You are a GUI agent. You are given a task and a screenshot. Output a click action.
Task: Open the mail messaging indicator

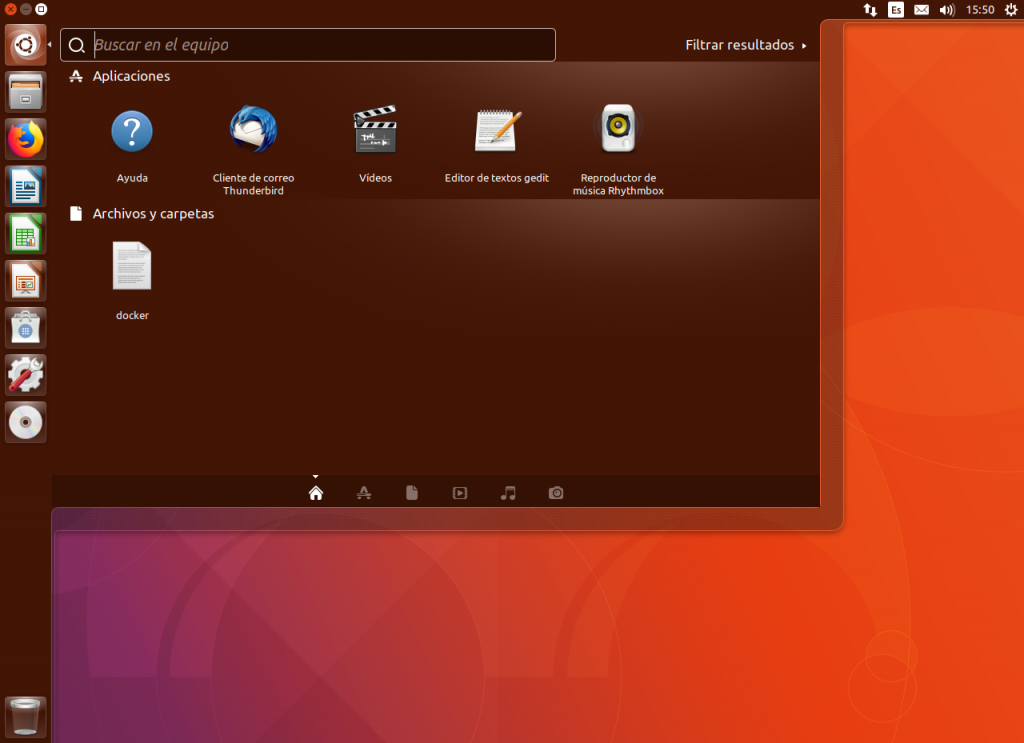click(x=921, y=10)
